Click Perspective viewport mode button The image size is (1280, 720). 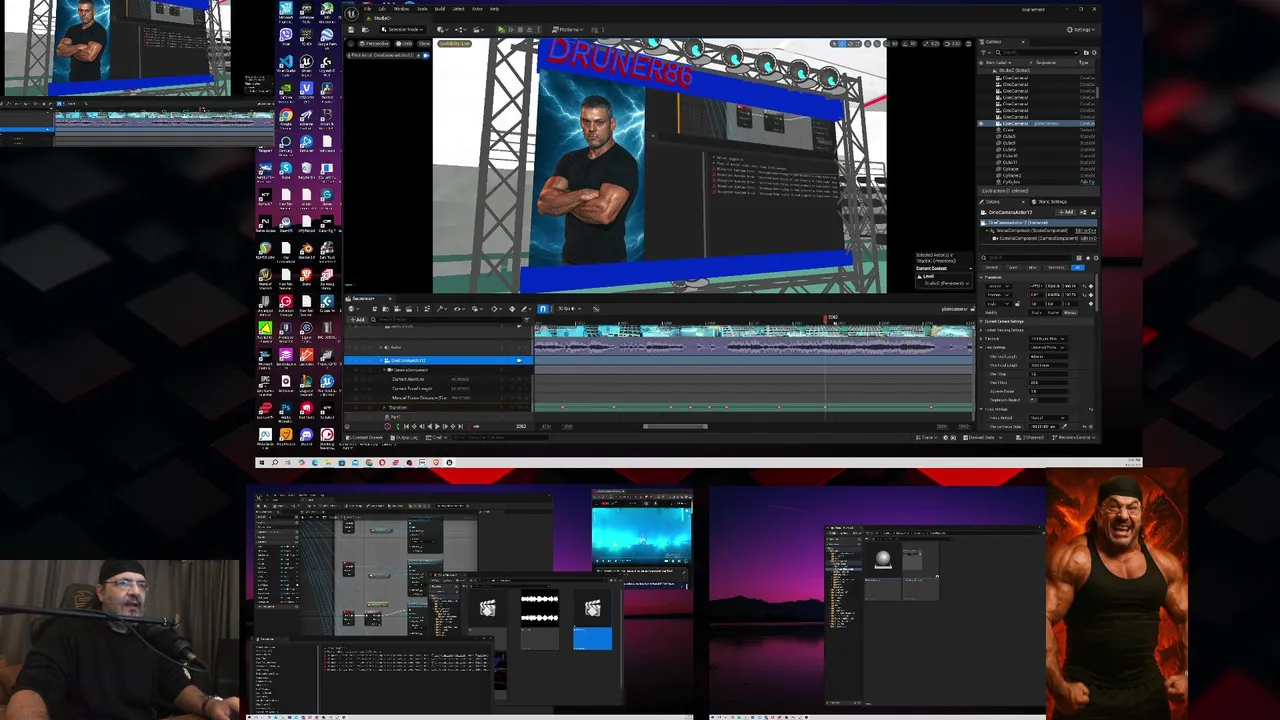(x=374, y=44)
